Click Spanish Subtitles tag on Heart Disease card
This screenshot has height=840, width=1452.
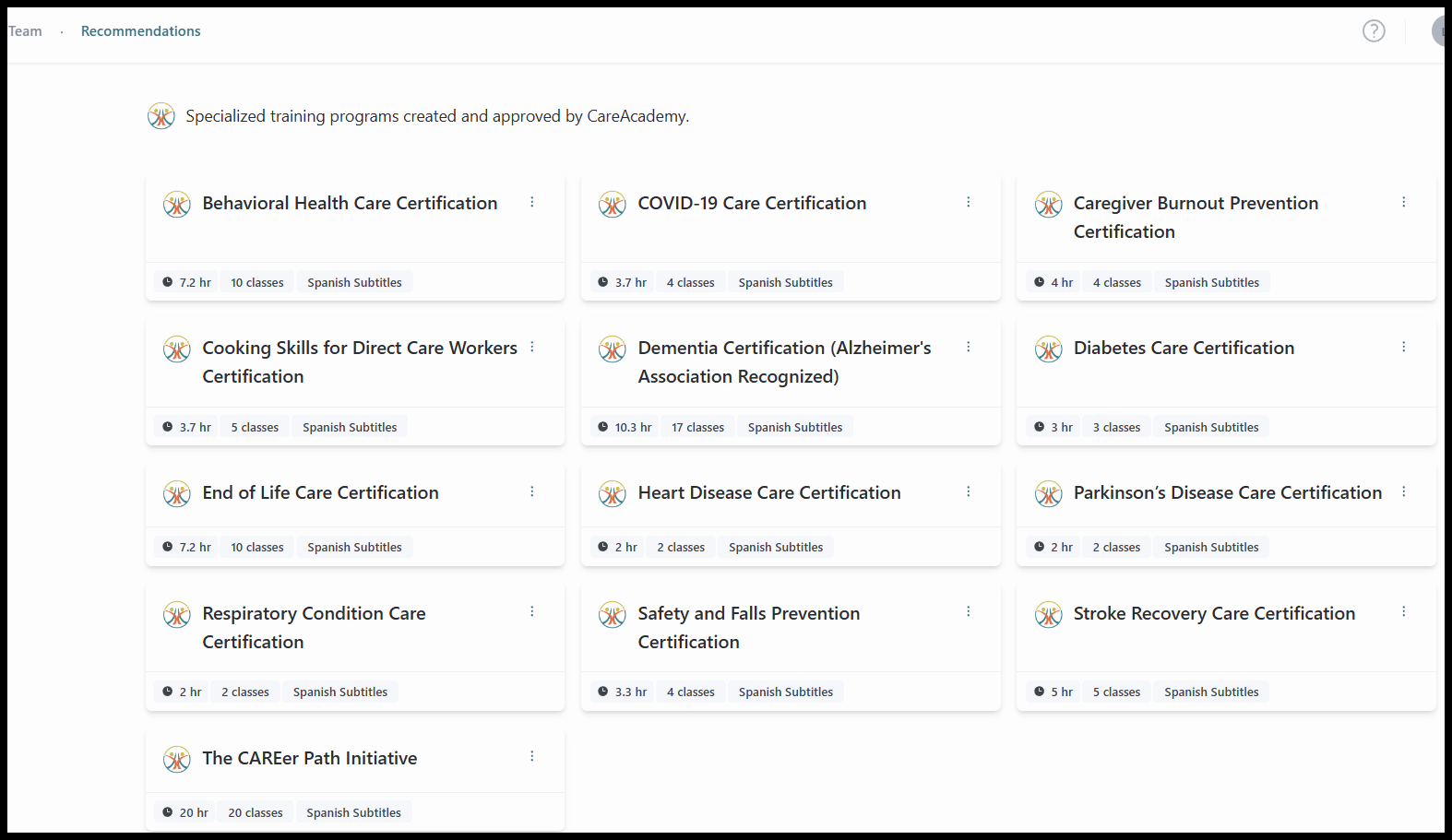click(776, 547)
